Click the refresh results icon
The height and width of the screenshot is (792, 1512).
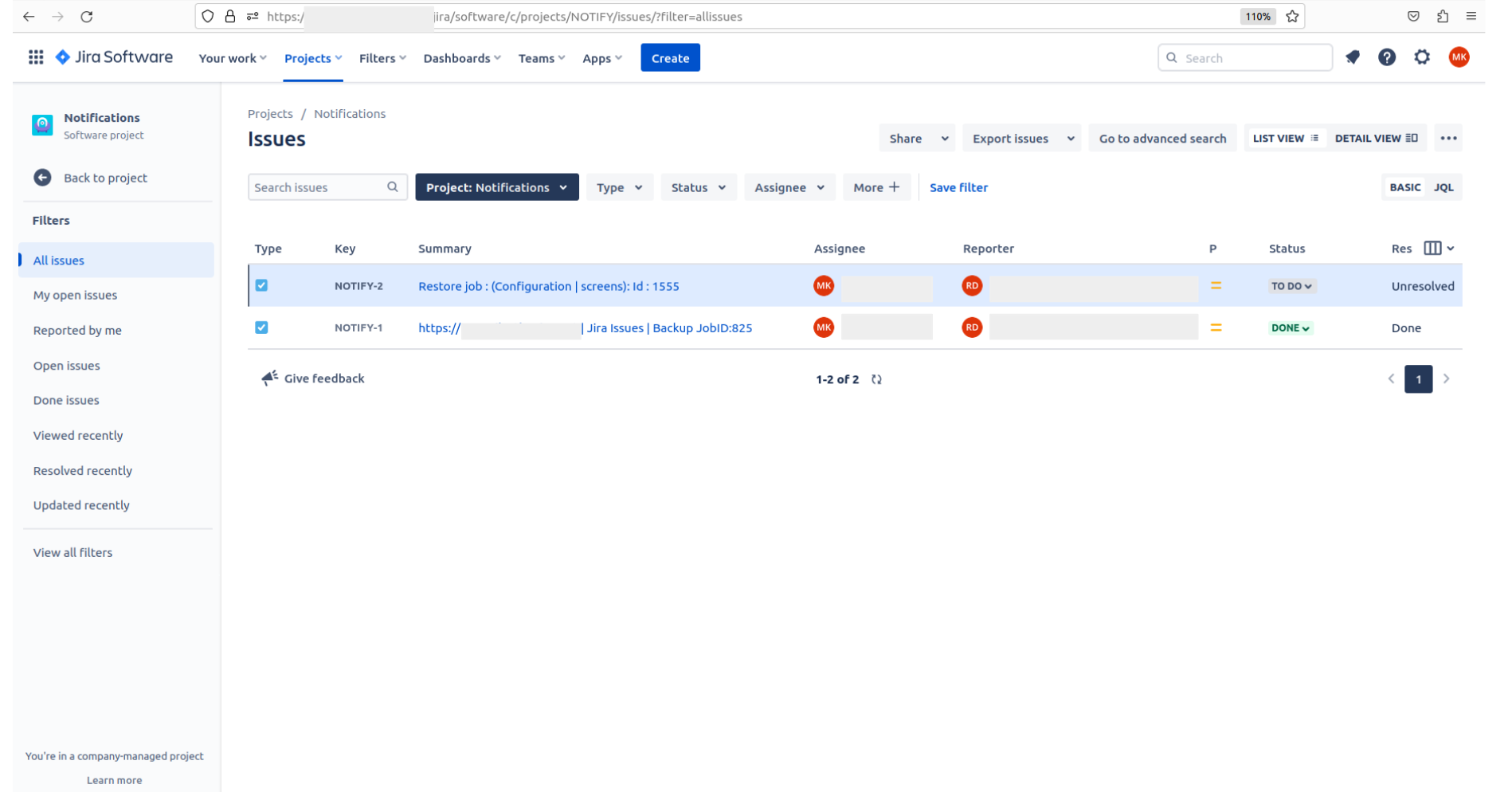pyautogui.click(x=876, y=379)
